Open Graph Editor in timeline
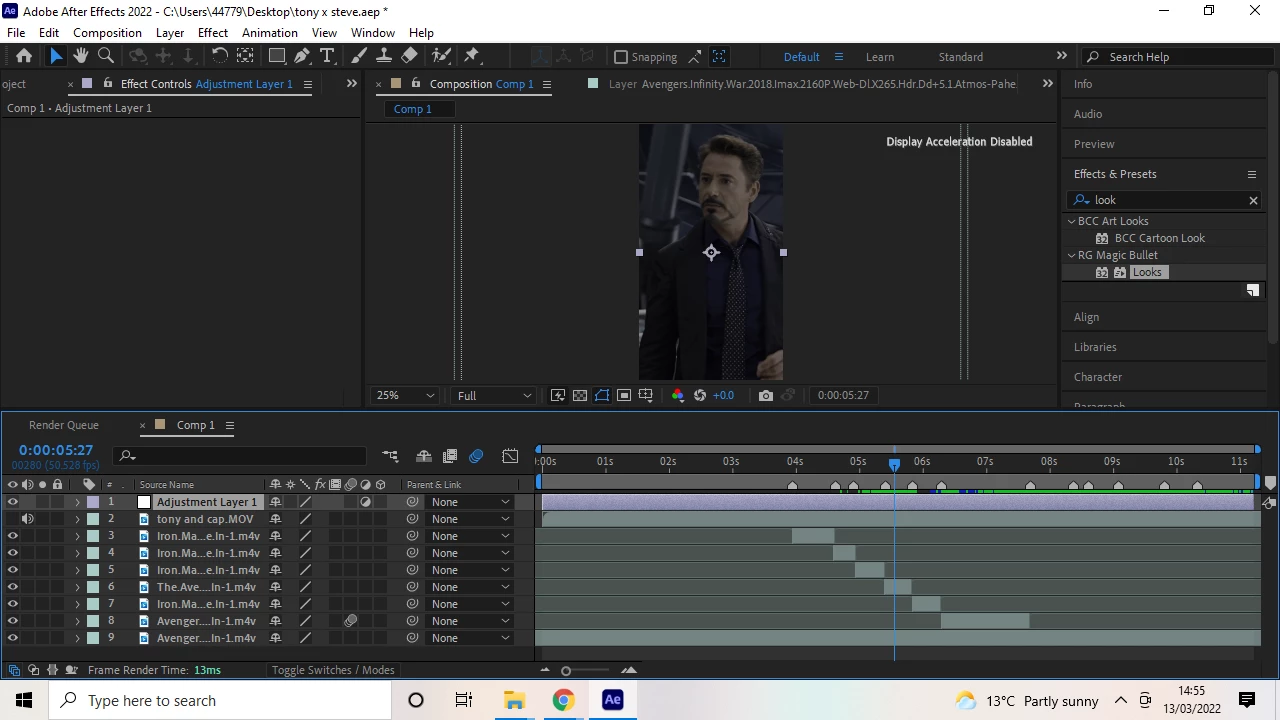 (x=510, y=456)
